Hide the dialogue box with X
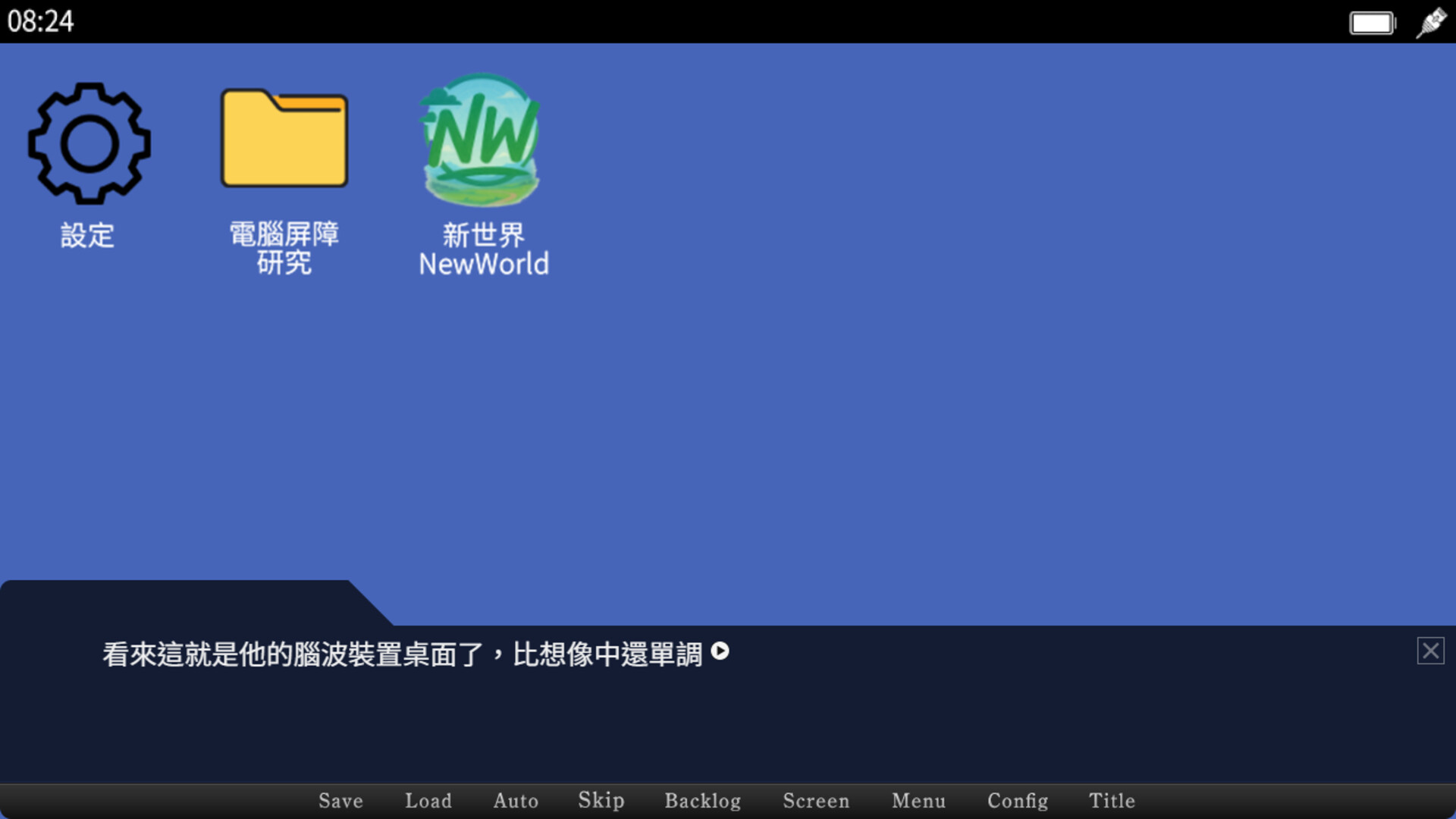The image size is (1456, 819). click(x=1430, y=651)
